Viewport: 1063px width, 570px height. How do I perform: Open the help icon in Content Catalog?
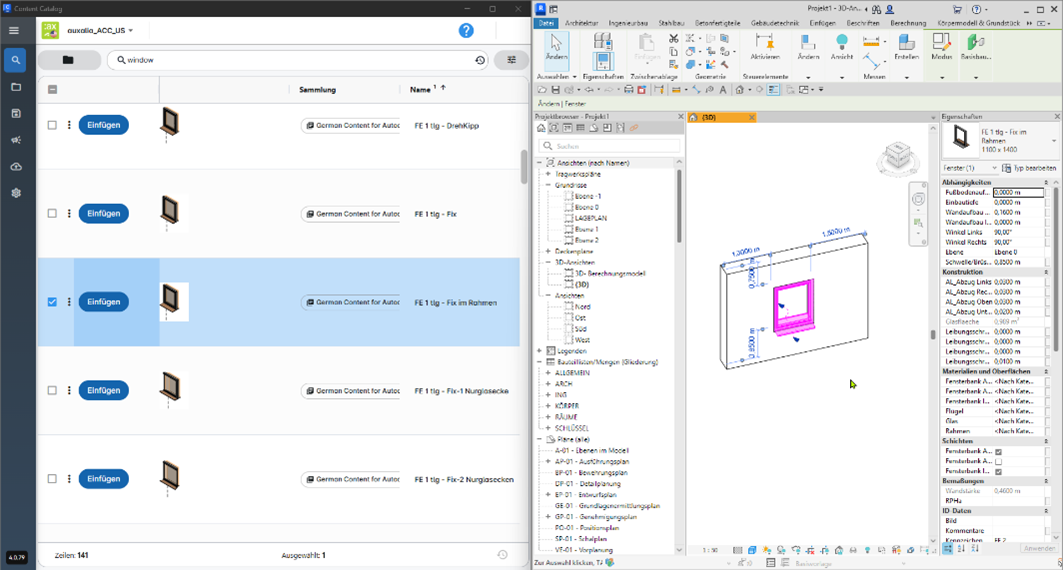(x=466, y=31)
